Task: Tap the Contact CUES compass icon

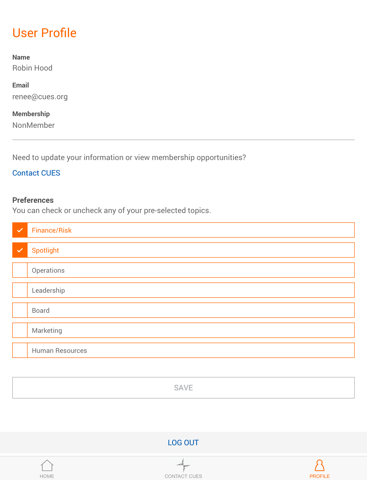Action: click(183, 465)
